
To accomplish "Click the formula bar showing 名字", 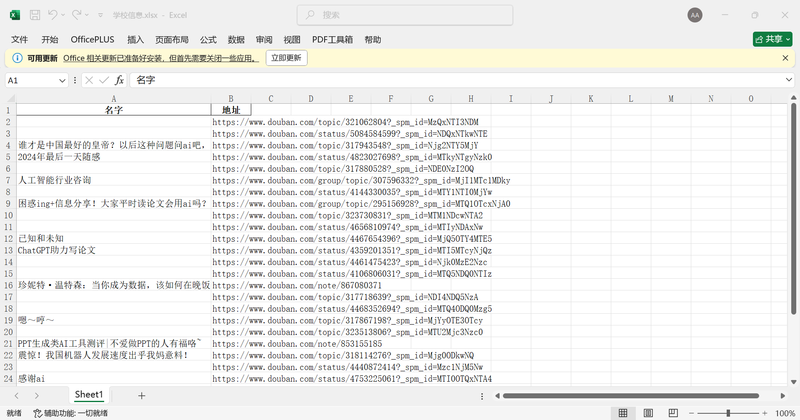I will (457, 80).
